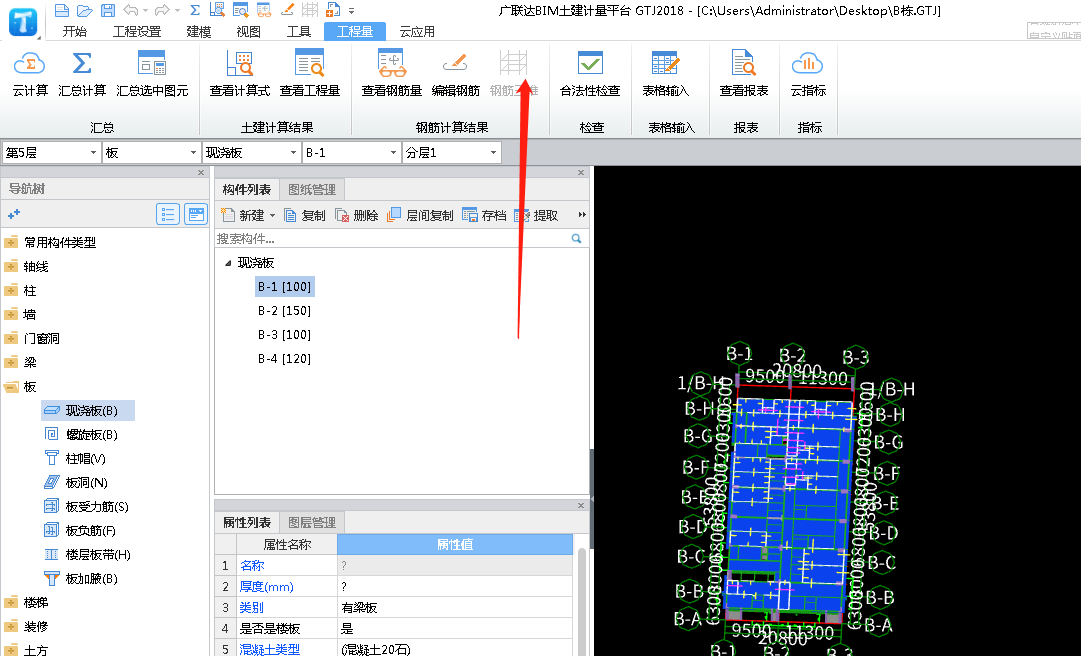
Task: Expand component toolbar overflow arrow
Action: tap(582, 215)
